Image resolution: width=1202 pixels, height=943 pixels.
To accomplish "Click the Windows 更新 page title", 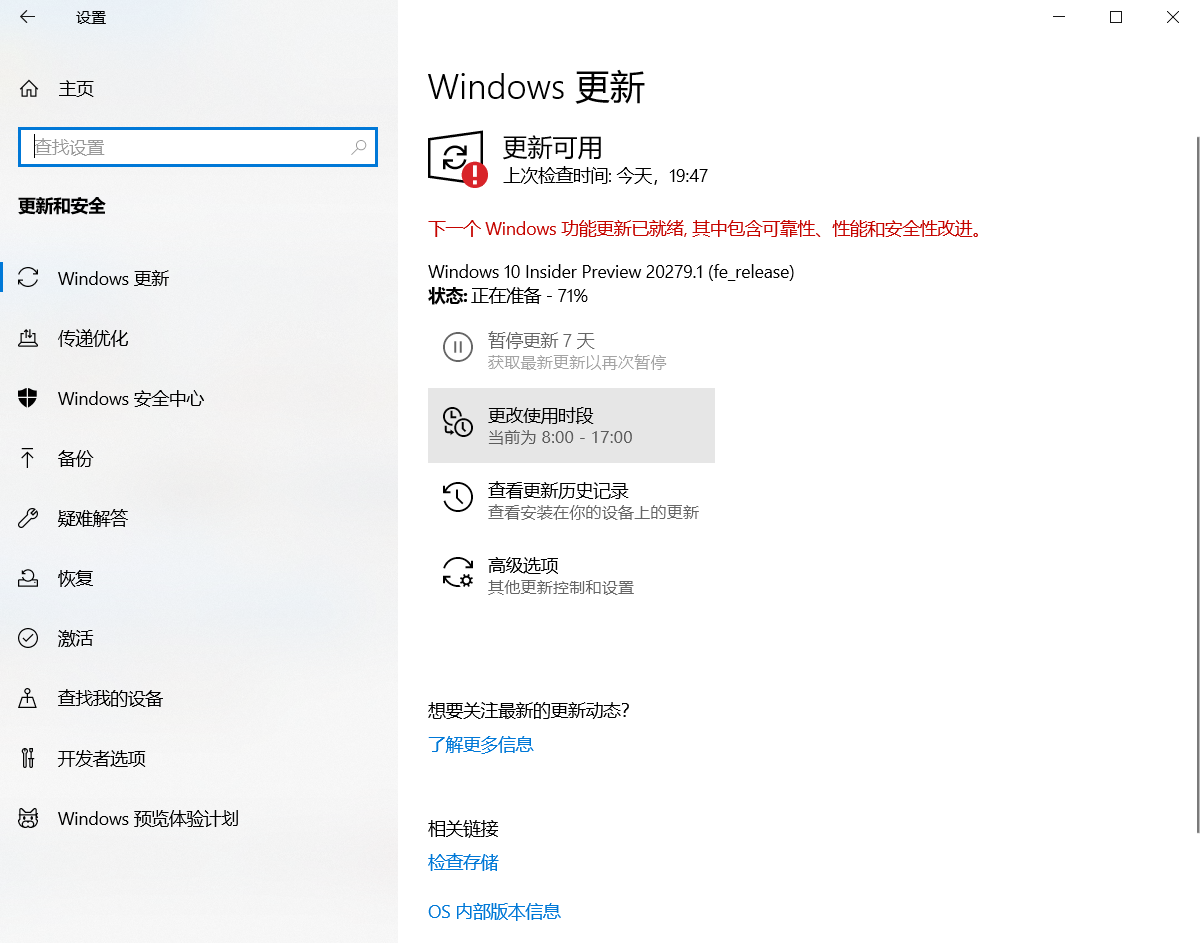I will (537, 87).
